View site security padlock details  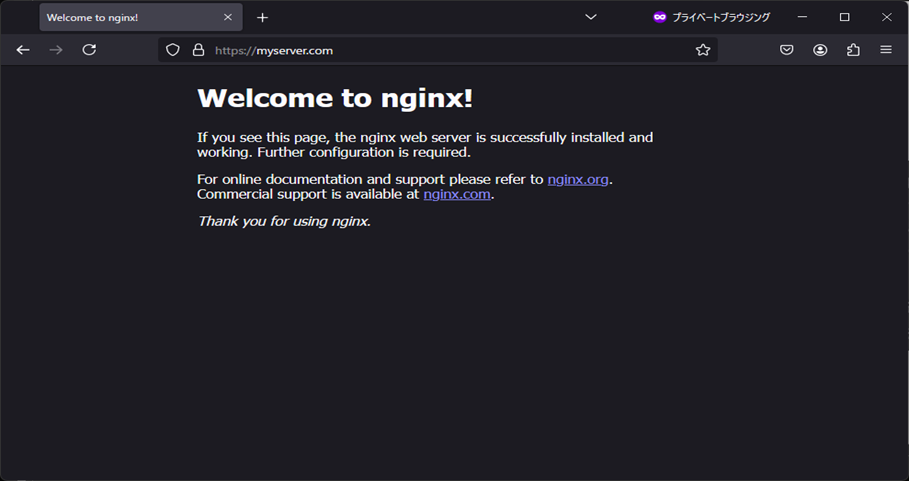tap(198, 50)
